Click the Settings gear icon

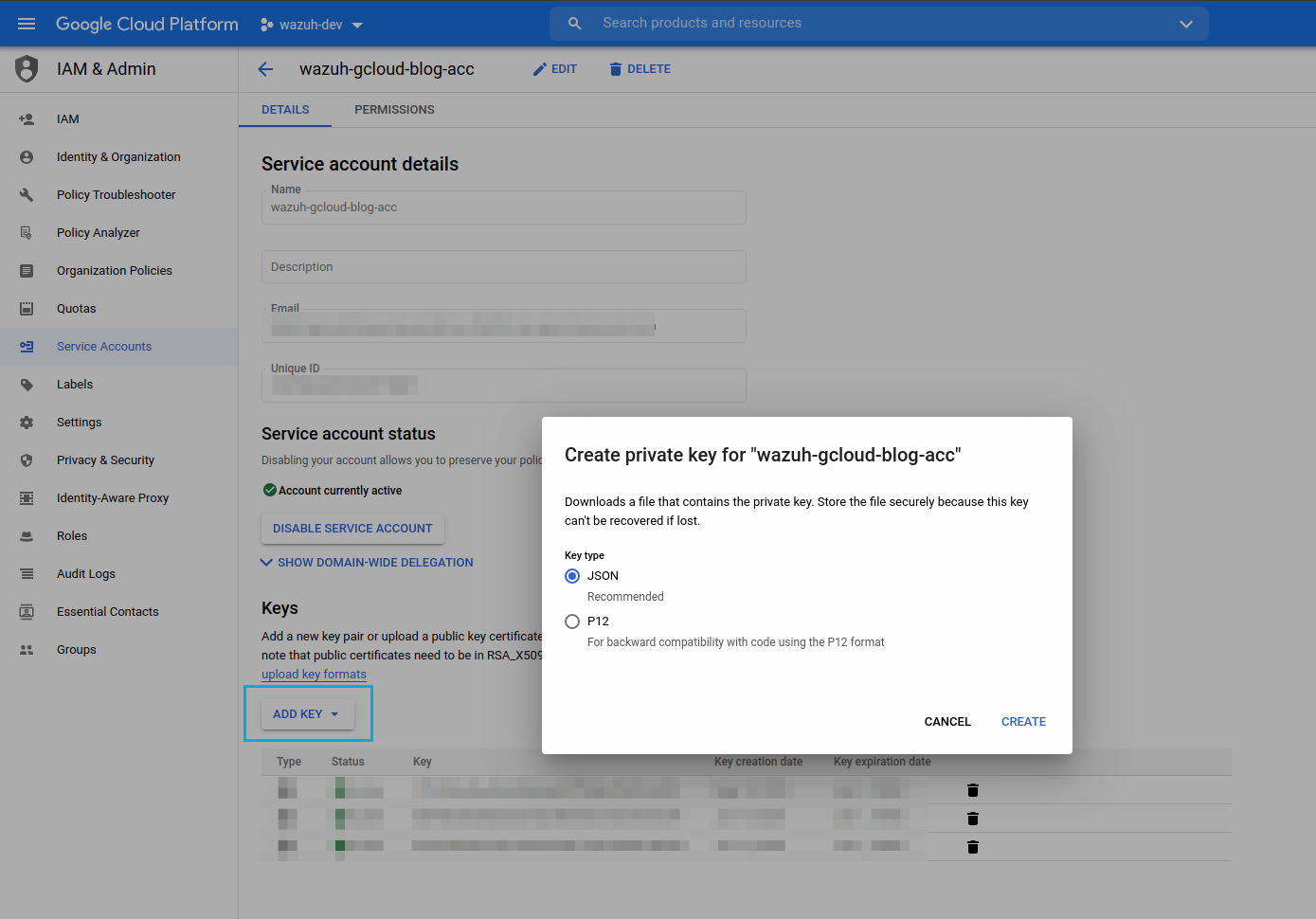pyautogui.click(x=27, y=423)
